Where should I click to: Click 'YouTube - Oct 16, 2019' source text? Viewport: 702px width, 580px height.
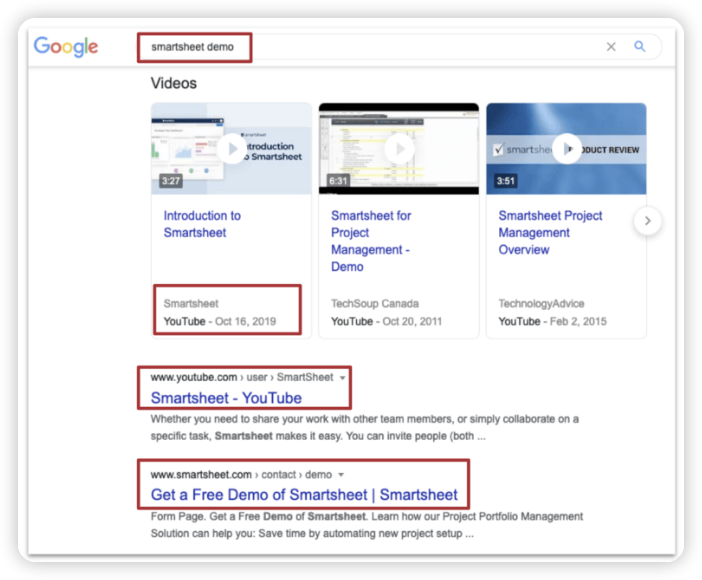click(x=220, y=321)
